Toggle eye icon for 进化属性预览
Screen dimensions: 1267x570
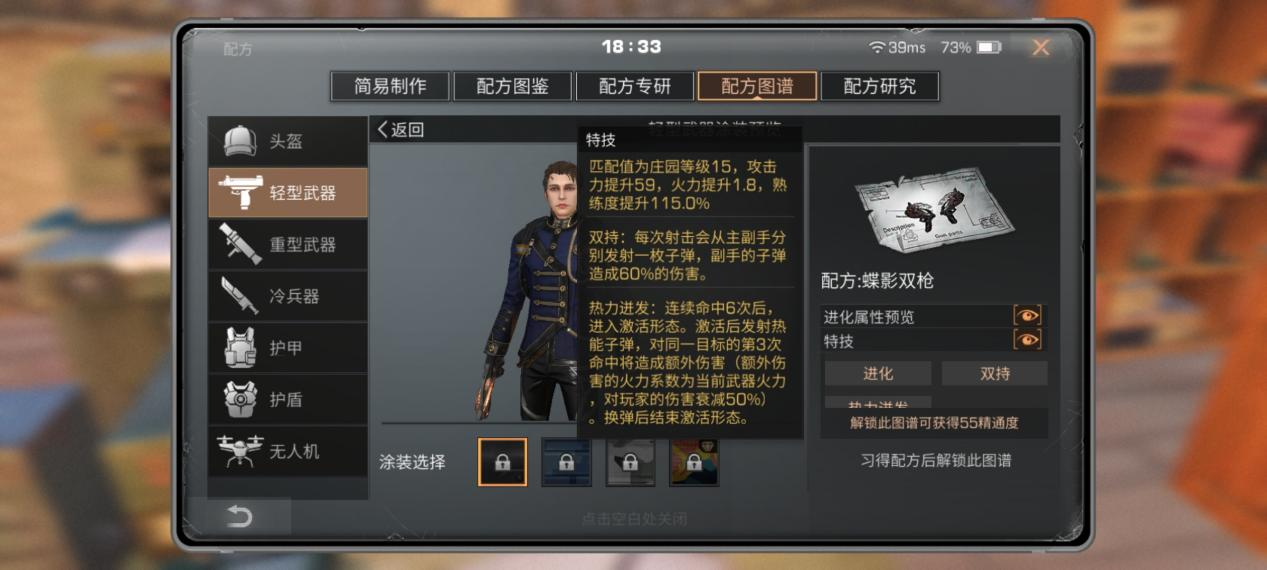point(1027,316)
